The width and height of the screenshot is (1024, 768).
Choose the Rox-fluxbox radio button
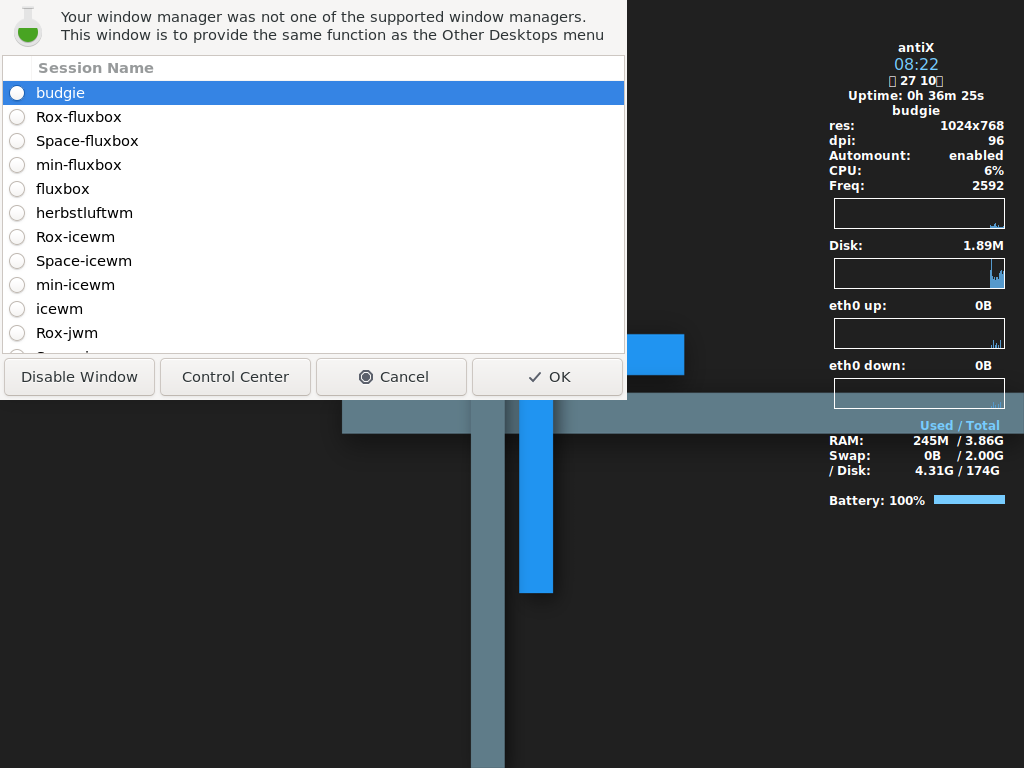point(18,118)
